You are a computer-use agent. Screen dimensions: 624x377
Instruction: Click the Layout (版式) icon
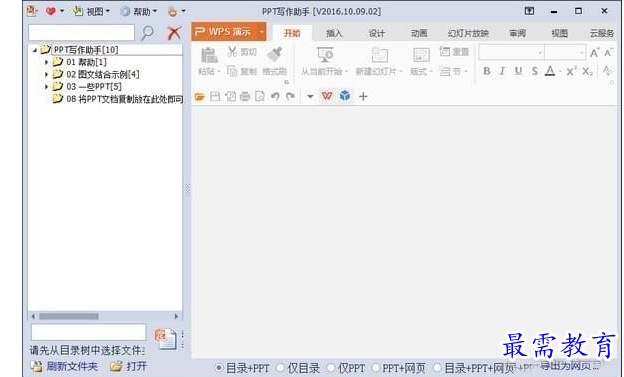(421, 55)
